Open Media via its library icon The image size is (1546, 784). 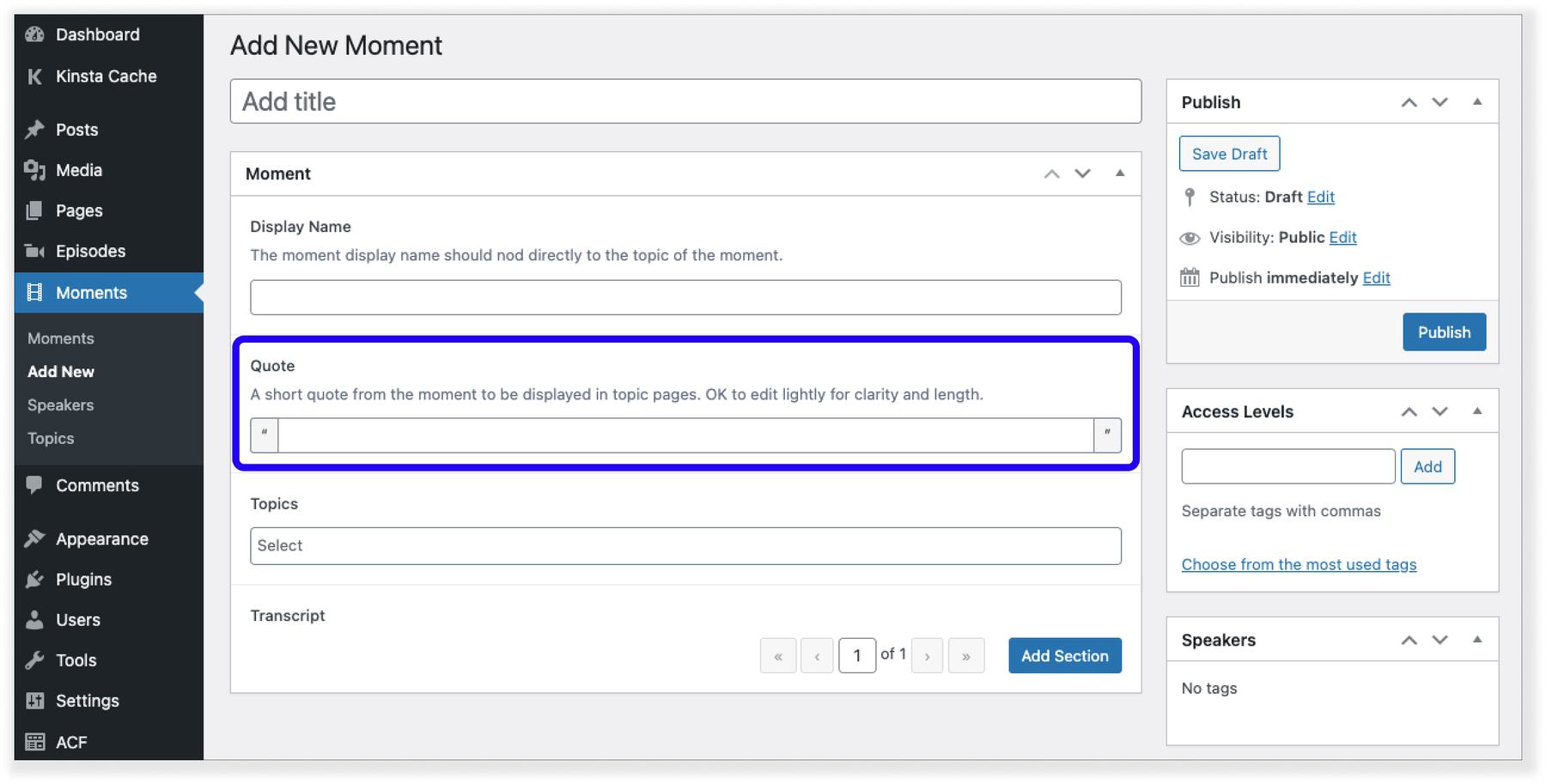34,170
